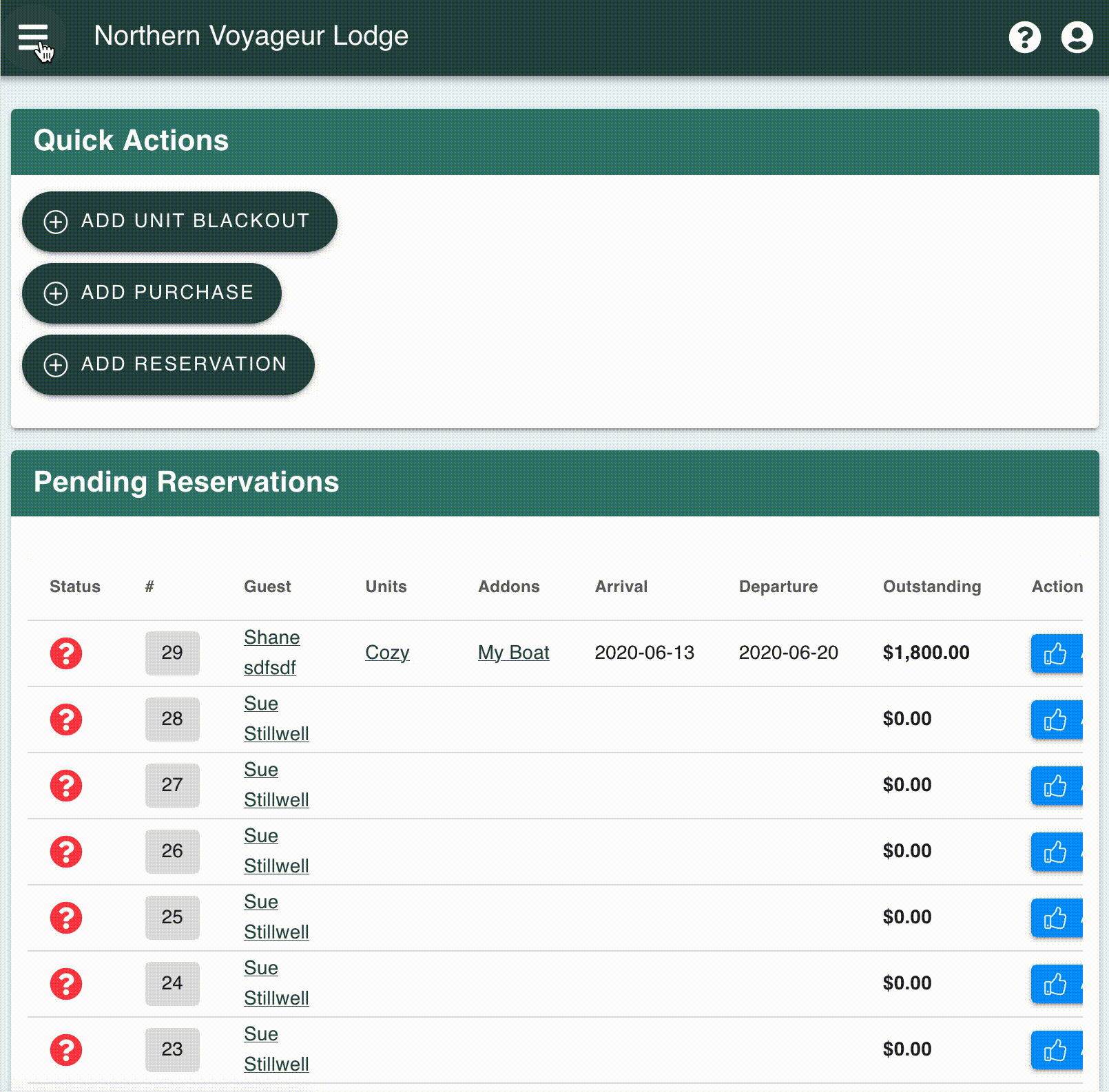Click the Arrival column header
The width and height of the screenshot is (1109, 1092).
pyautogui.click(x=621, y=587)
